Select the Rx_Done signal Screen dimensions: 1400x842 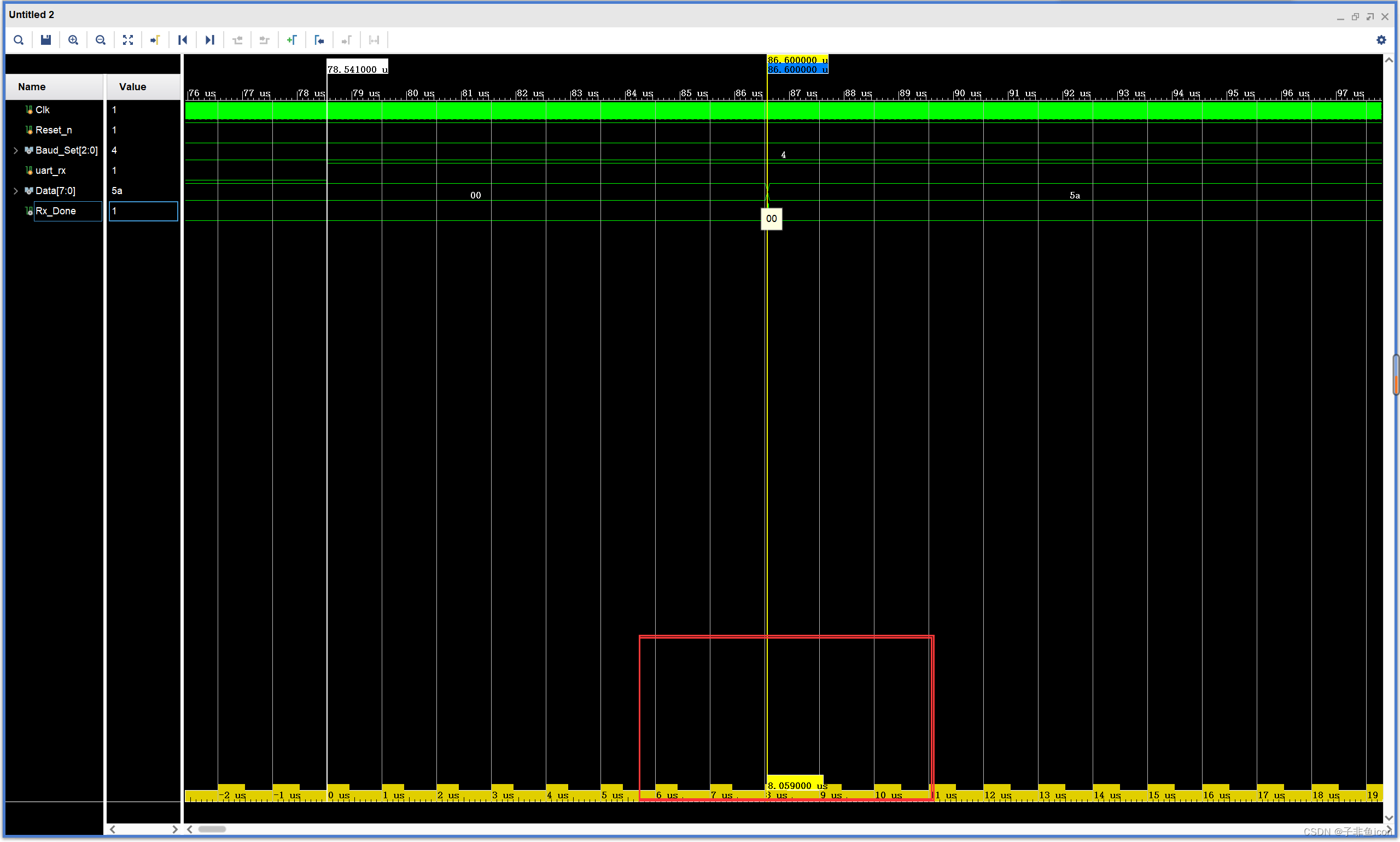pyautogui.click(x=56, y=211)
